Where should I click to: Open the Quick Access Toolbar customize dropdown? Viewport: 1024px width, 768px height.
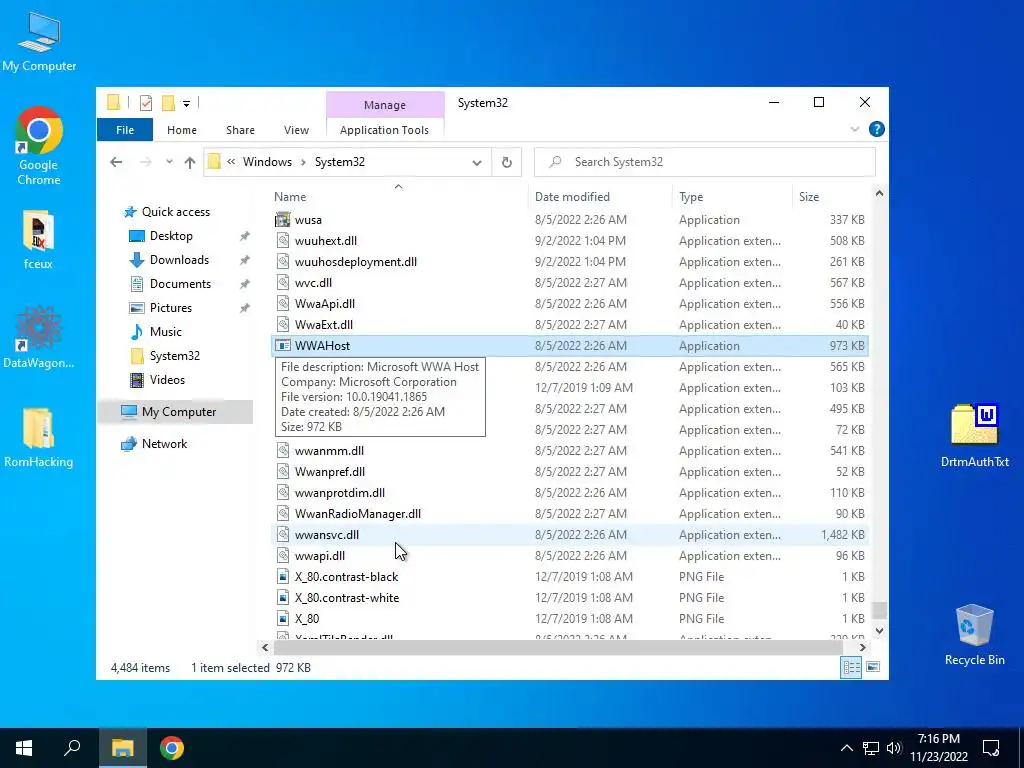(186, 103)
